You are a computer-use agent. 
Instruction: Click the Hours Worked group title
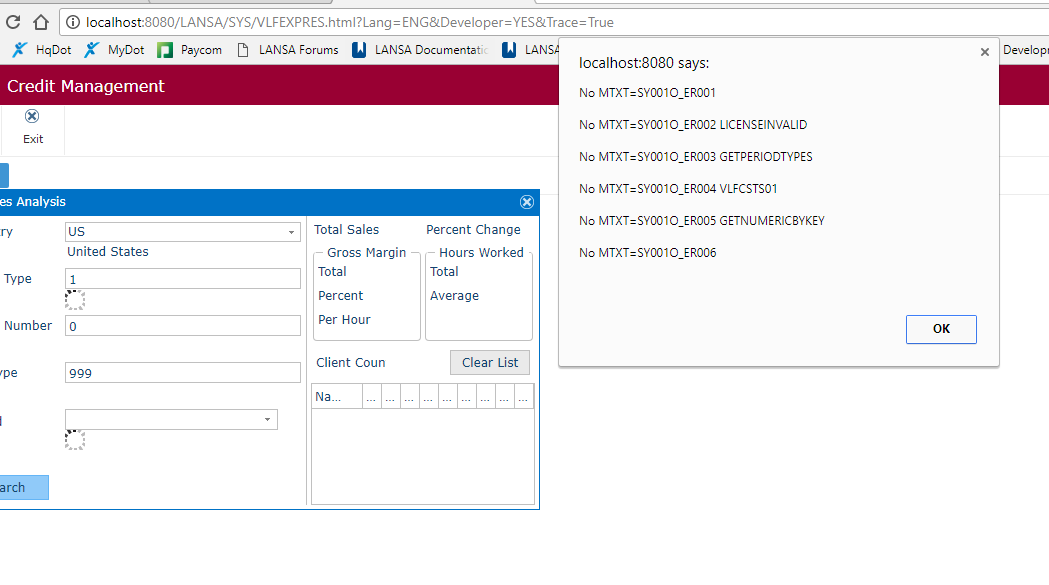coord(481,252)
